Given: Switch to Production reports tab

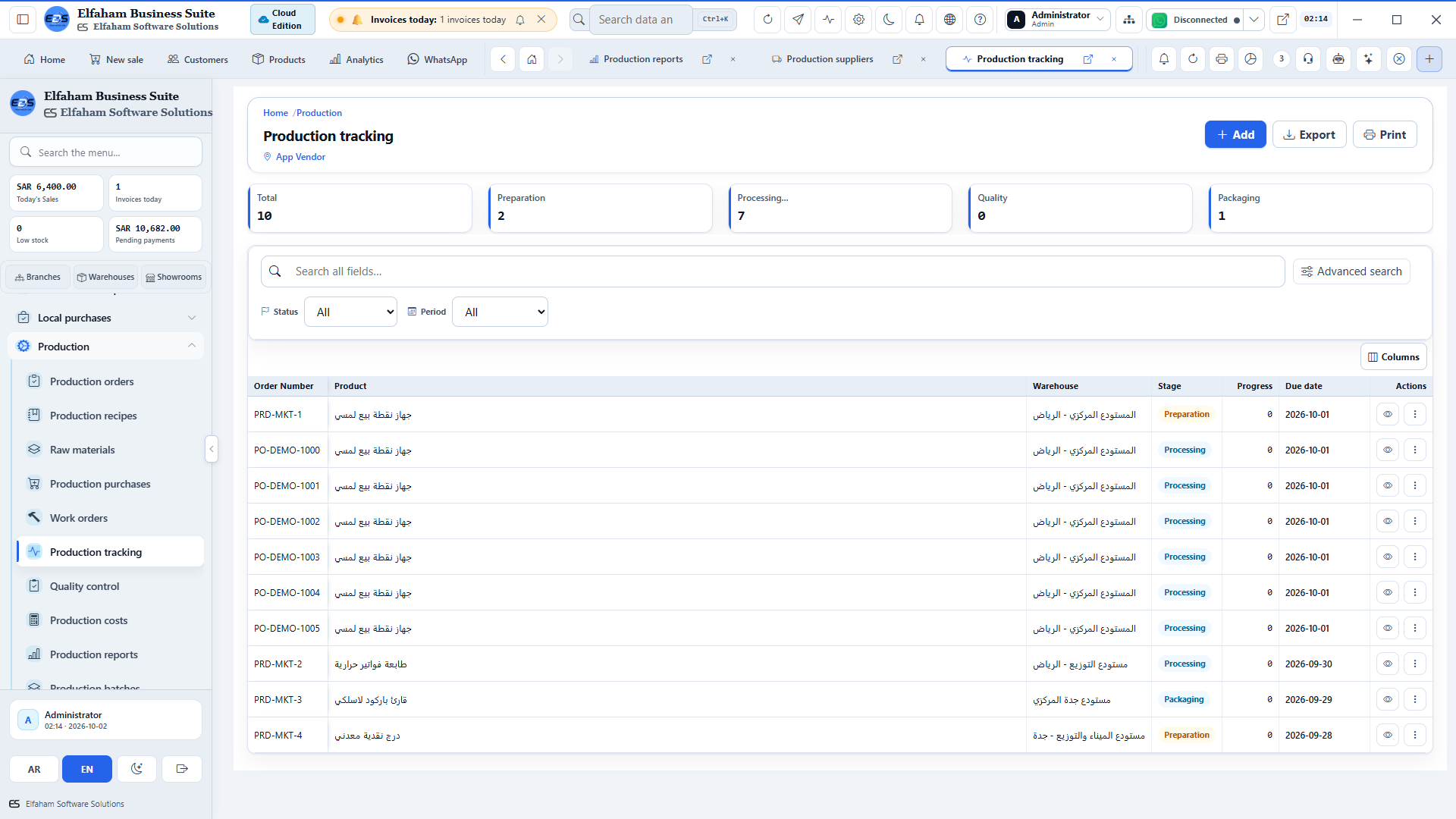Looking at the screenshot, I should [x=643, y=59].
